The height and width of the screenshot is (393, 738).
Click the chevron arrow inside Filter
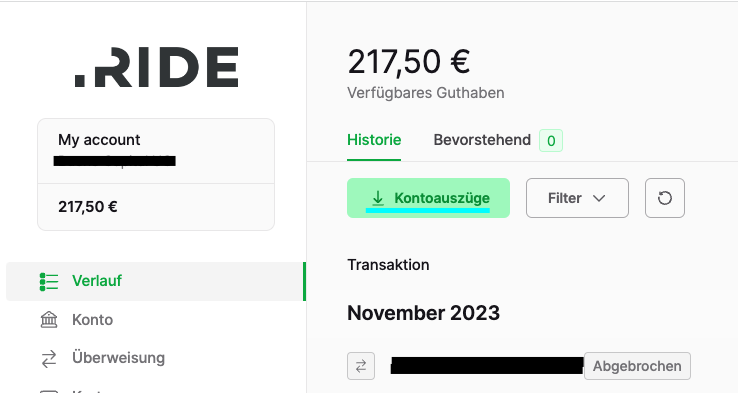[599, 199]
